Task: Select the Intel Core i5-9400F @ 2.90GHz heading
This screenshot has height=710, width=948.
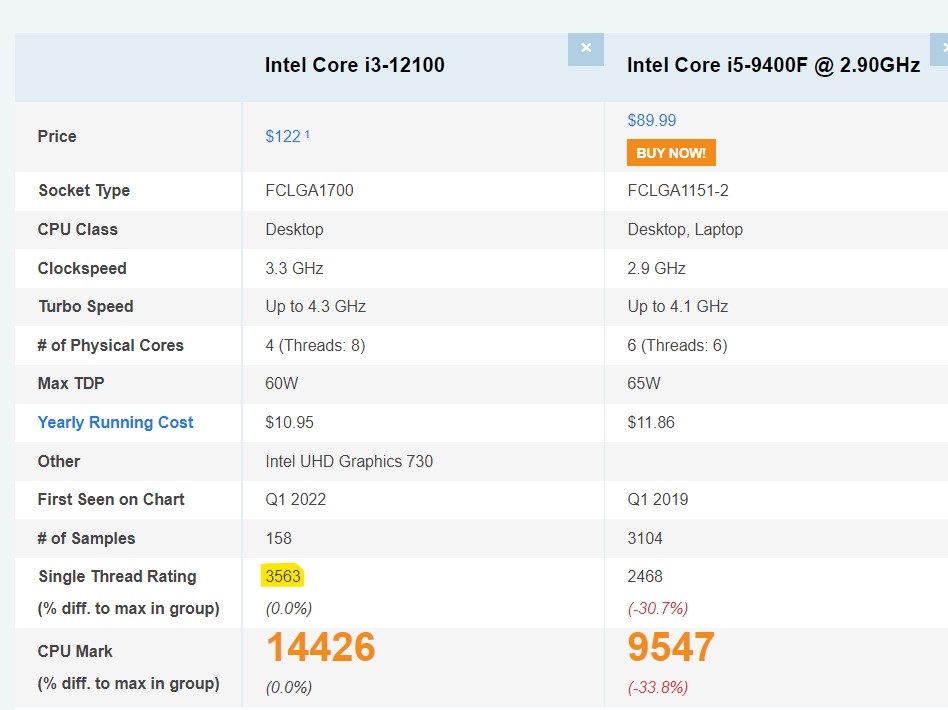Action: [773, 65]
